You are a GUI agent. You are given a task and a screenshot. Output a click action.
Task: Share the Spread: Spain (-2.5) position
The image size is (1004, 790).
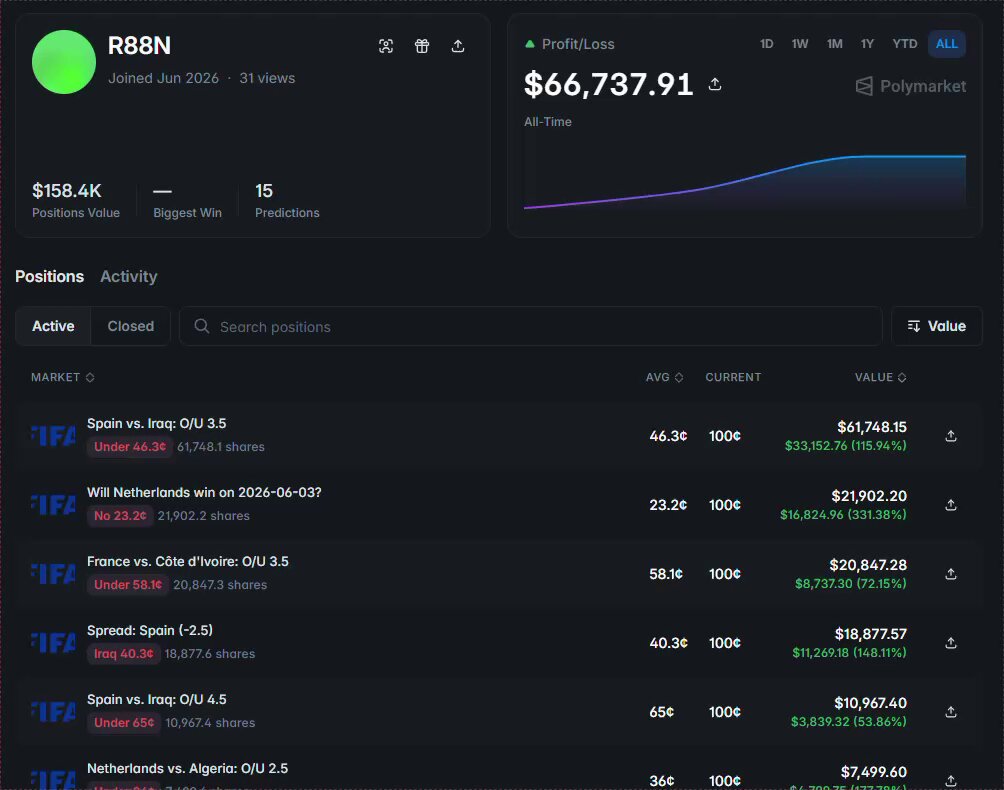tap(951, 643)
